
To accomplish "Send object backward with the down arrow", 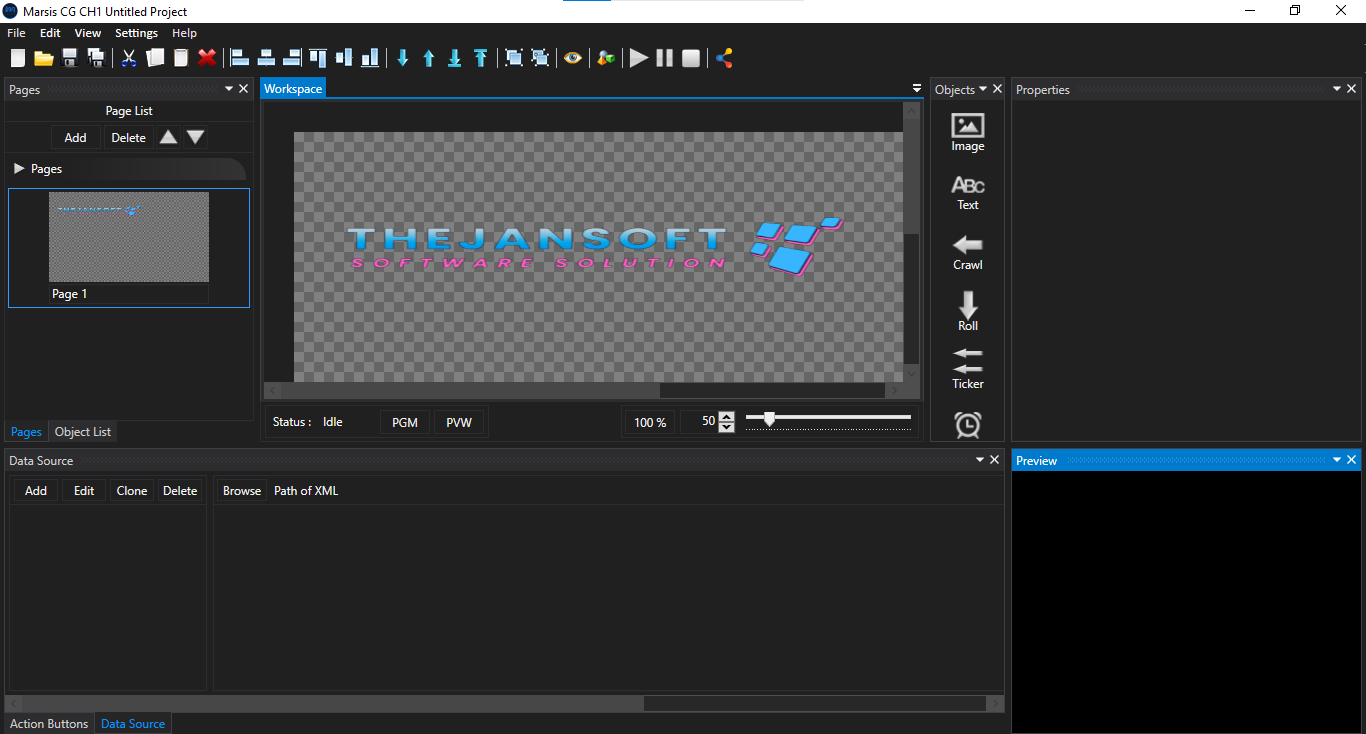I will pyautogui.click(x=403, y=58).
